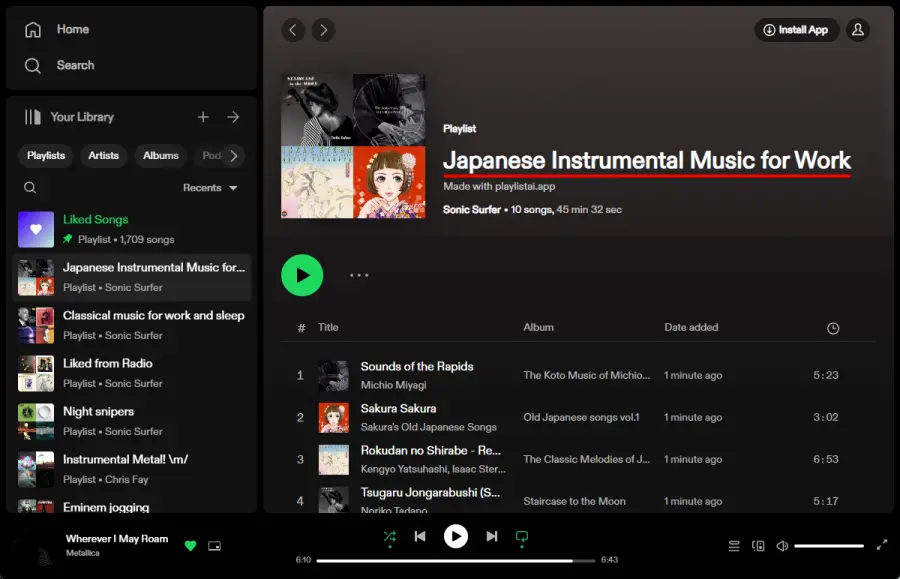This screenshot has height=579, width=900.
Task: Toggle shuffle in the player controls
Action: coord(389,537)
